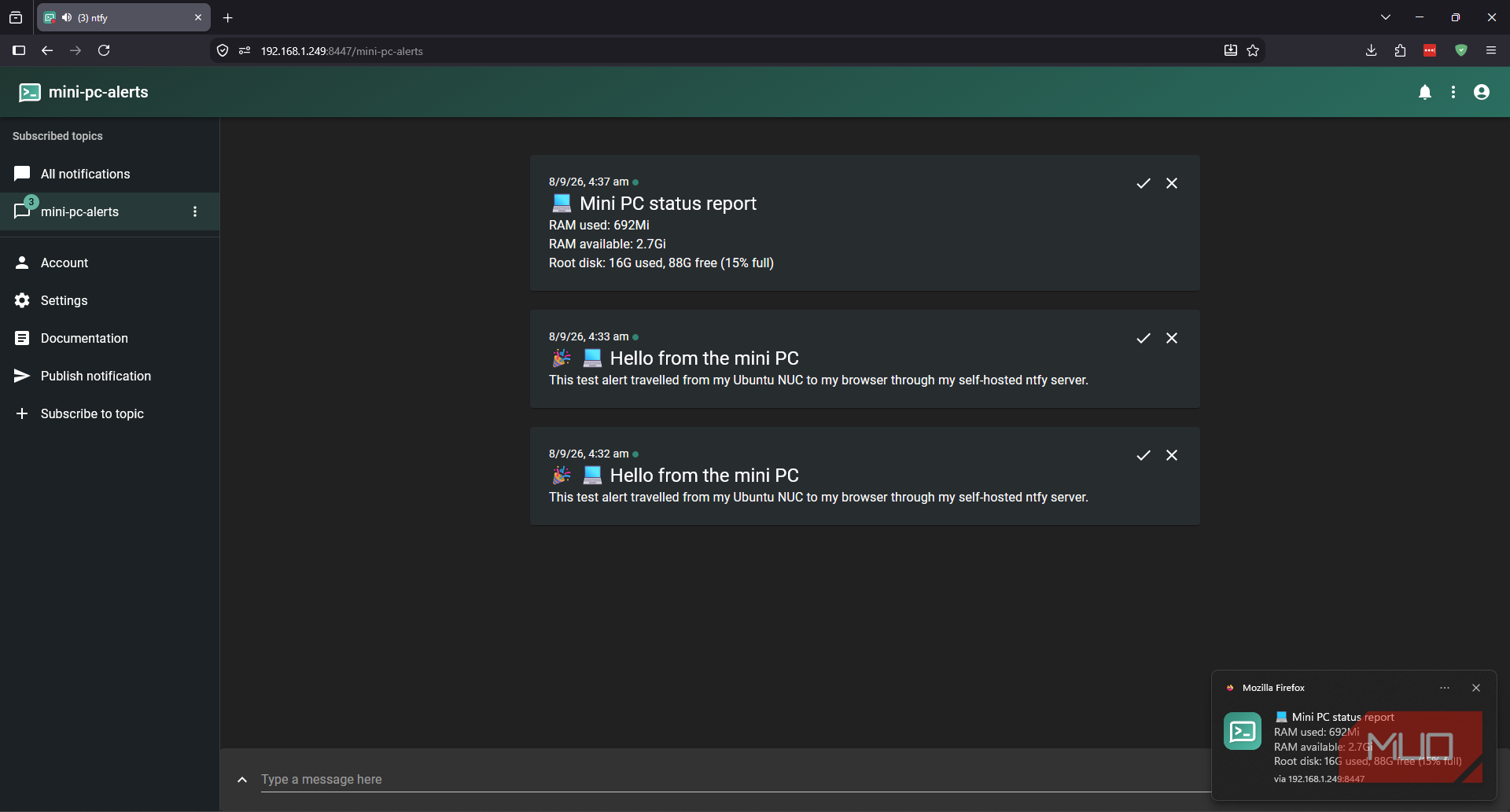Mark Mini PC status report as read
Viewport: 1510px width, 812px height.
click(x=1144, y=183)
